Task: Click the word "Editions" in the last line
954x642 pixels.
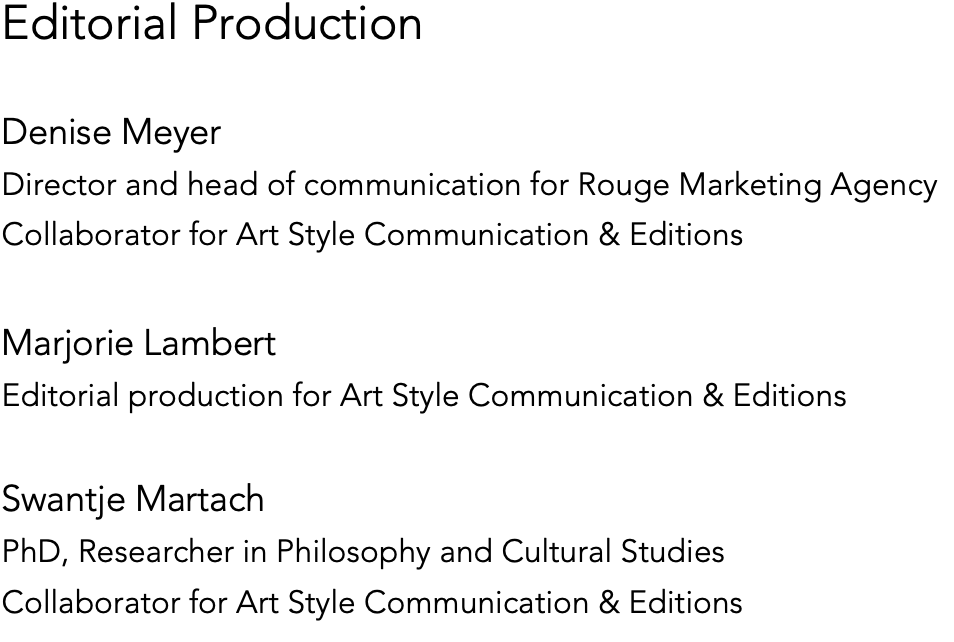Action: tap(686, 603)
